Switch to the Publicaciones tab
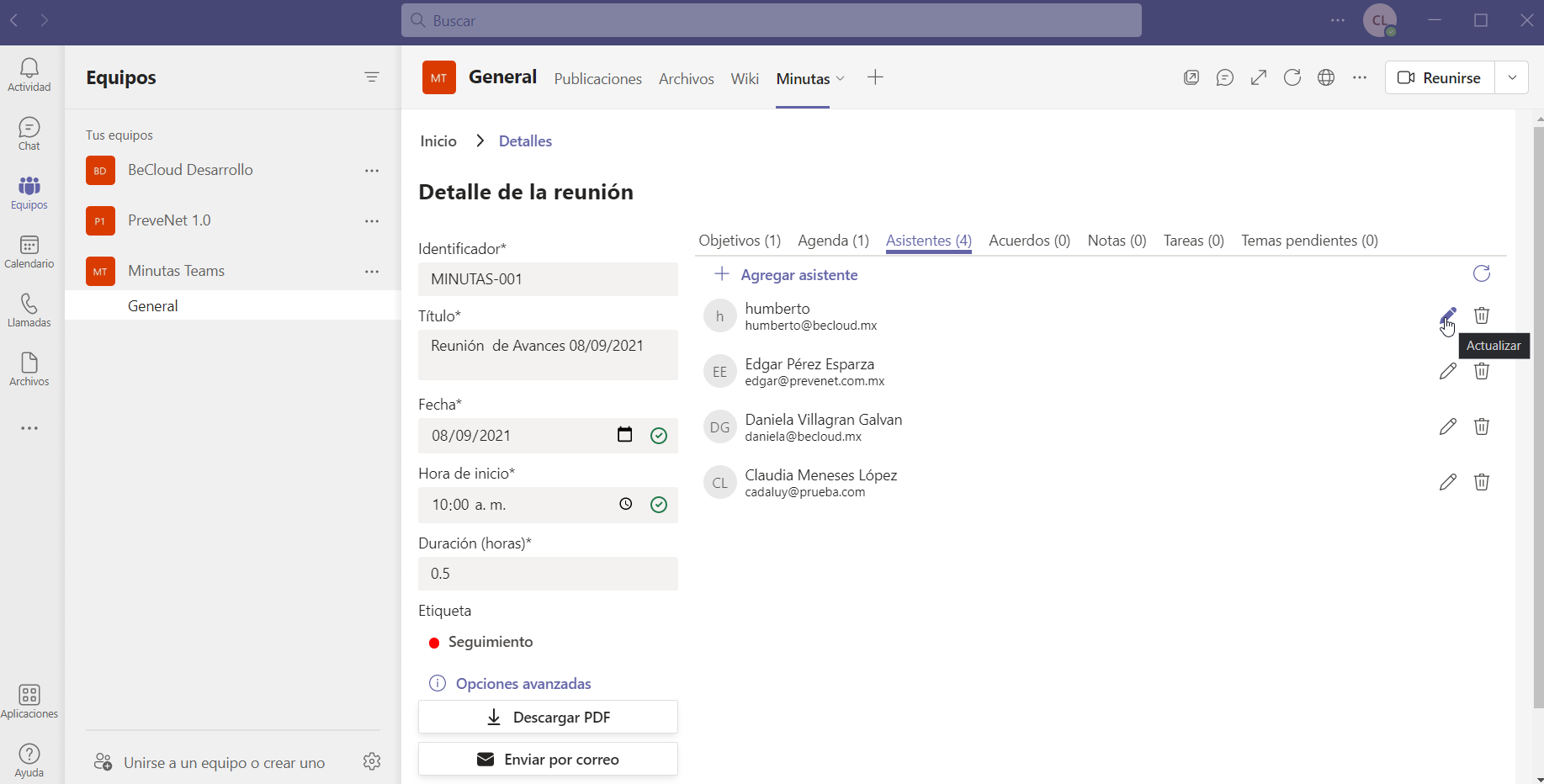The width and height of the screenshot is (1544, 784). 597,78
